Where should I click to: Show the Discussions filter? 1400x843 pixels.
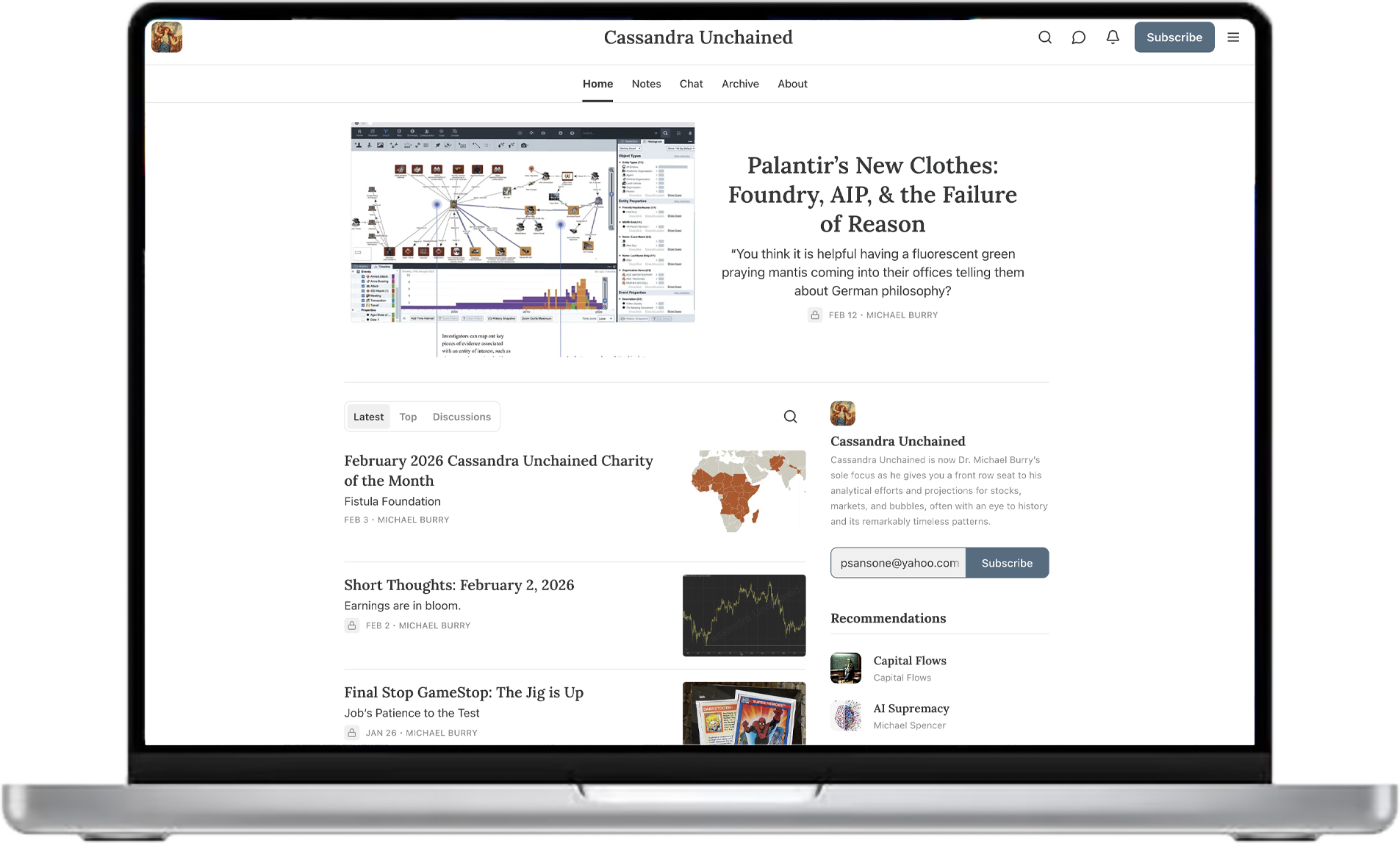(x=462, y=417)
